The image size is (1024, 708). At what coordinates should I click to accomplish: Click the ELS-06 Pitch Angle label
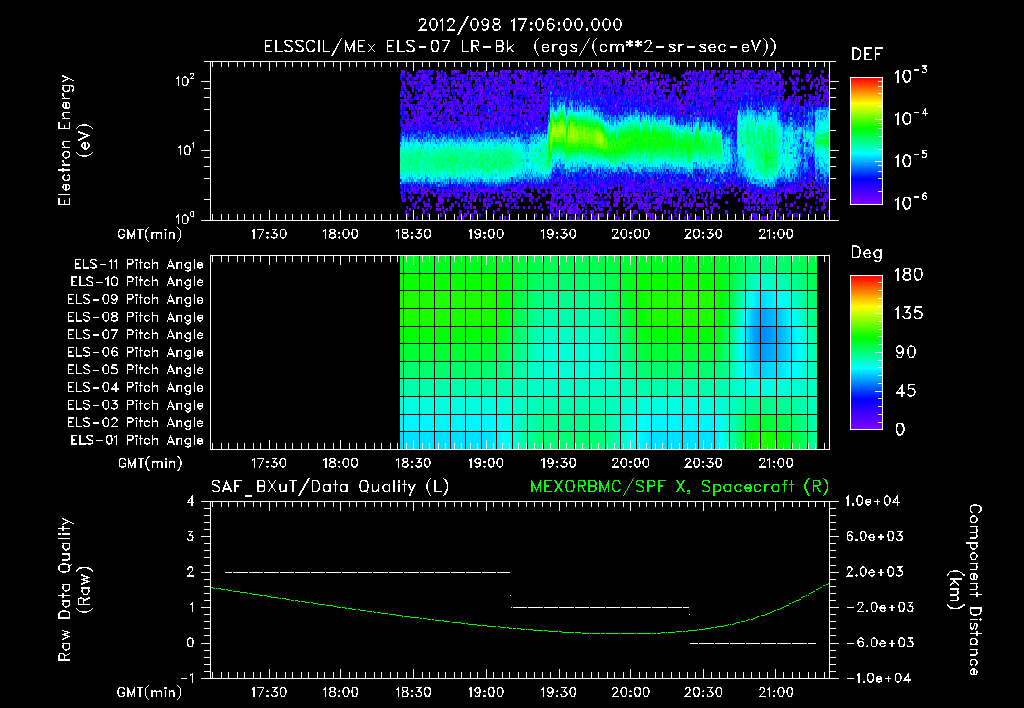135,353
